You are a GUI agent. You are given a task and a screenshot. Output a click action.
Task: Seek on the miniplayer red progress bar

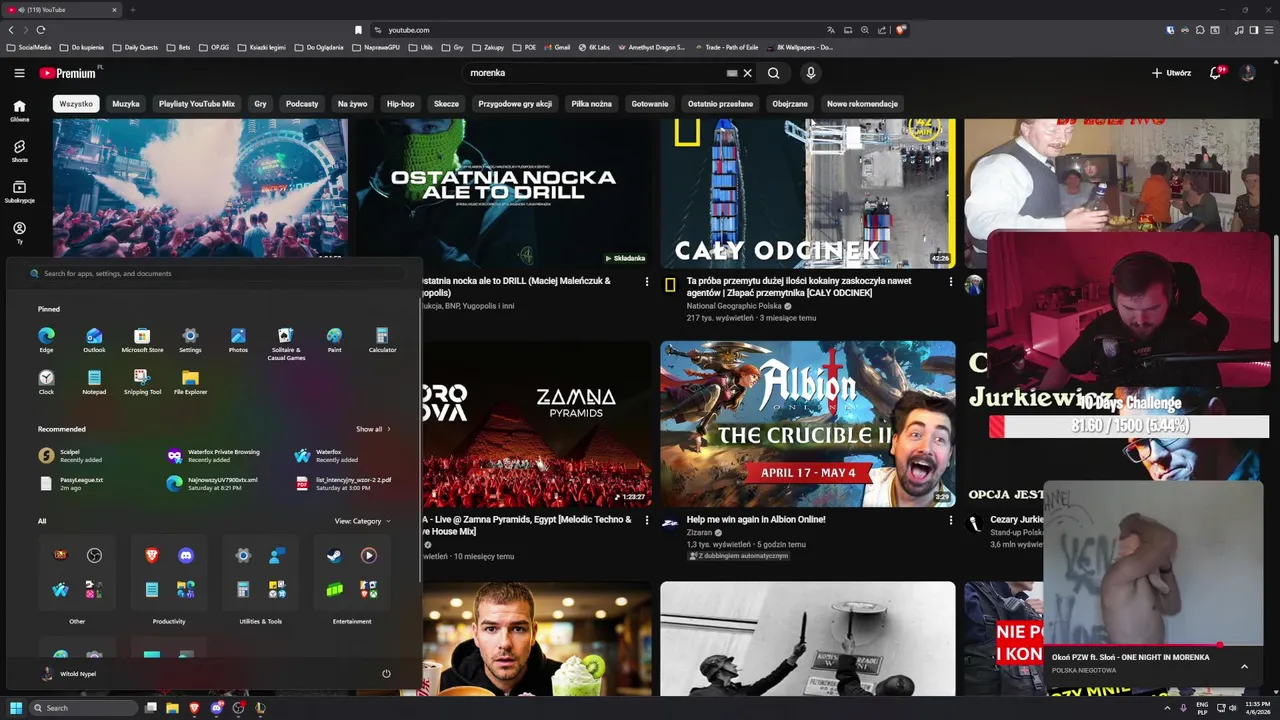[x=1152, y=645]
